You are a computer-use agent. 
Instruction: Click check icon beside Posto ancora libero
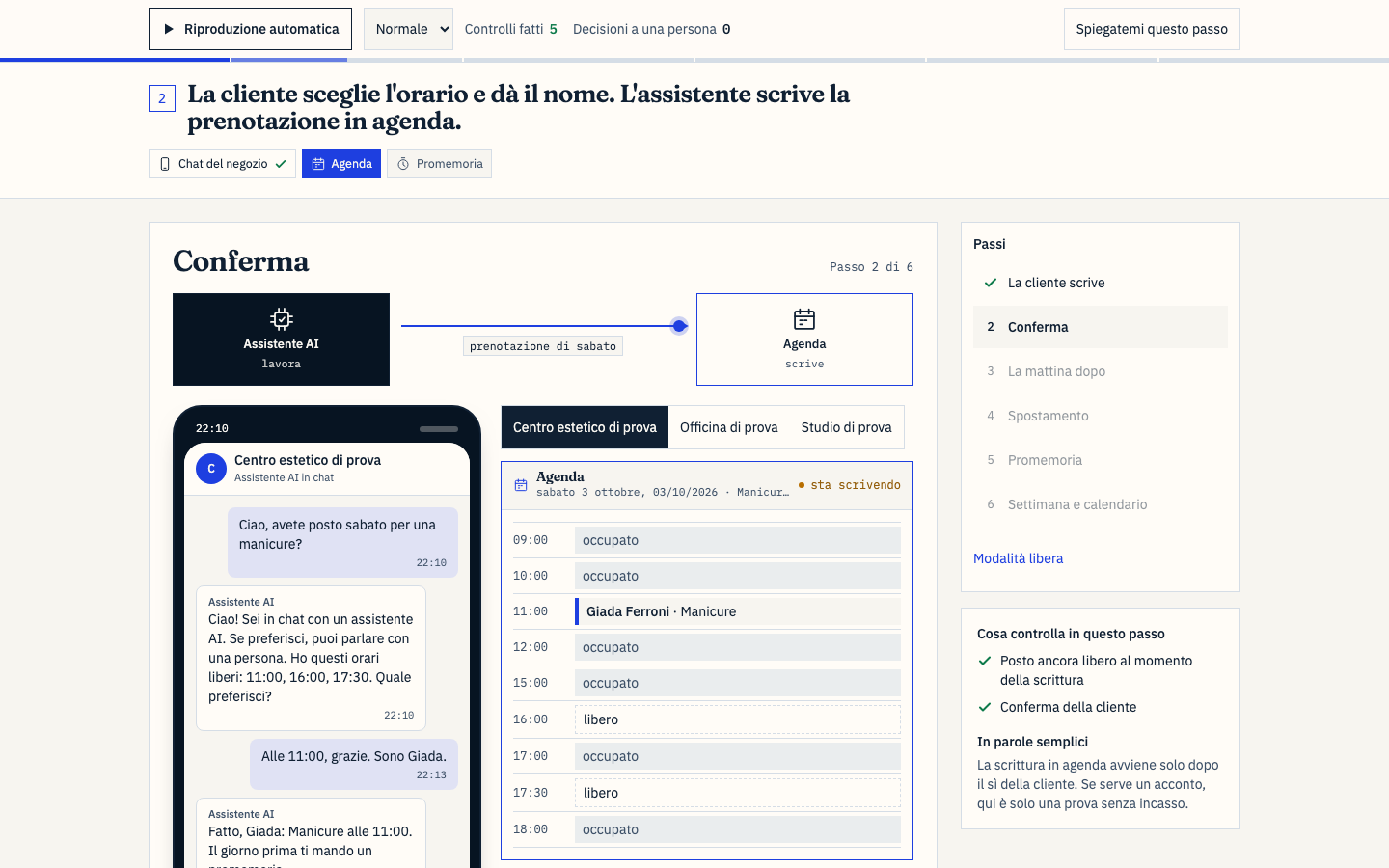pos(985,661)
